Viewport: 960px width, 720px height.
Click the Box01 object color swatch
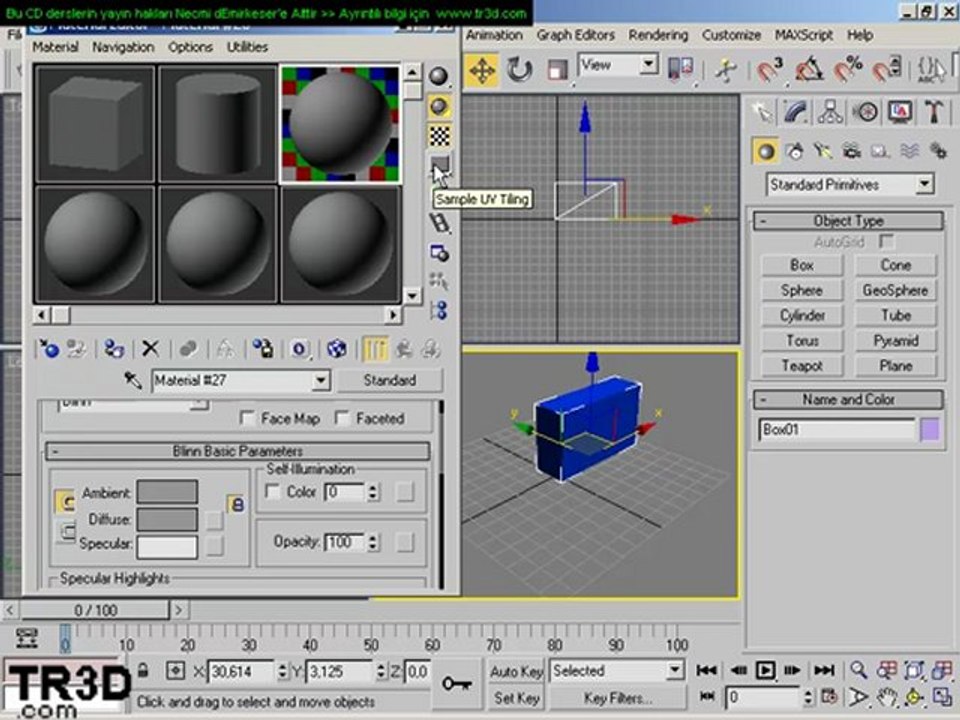coord(930,430)
